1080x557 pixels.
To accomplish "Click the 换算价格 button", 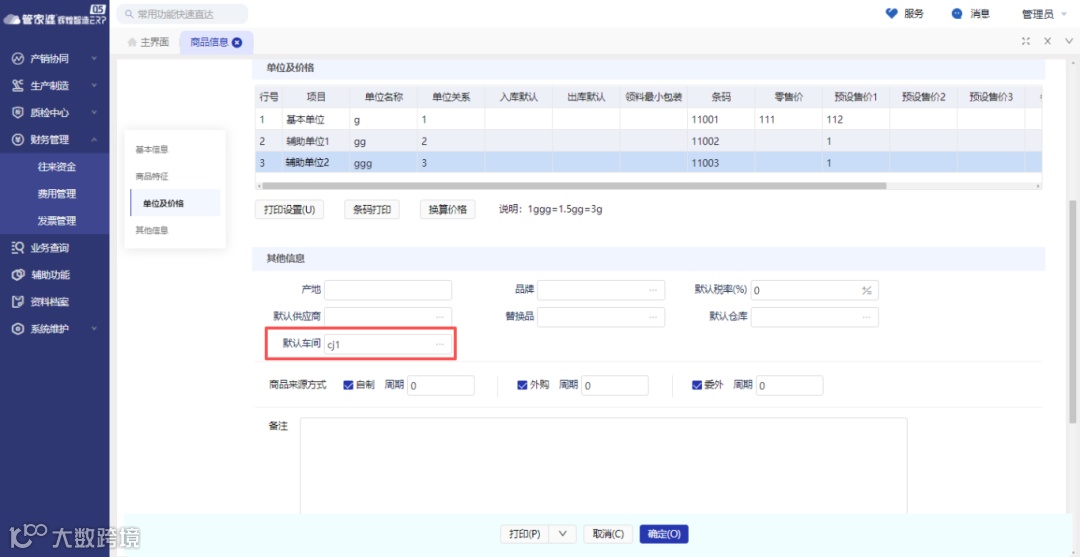I will click(x=448, y=210).
